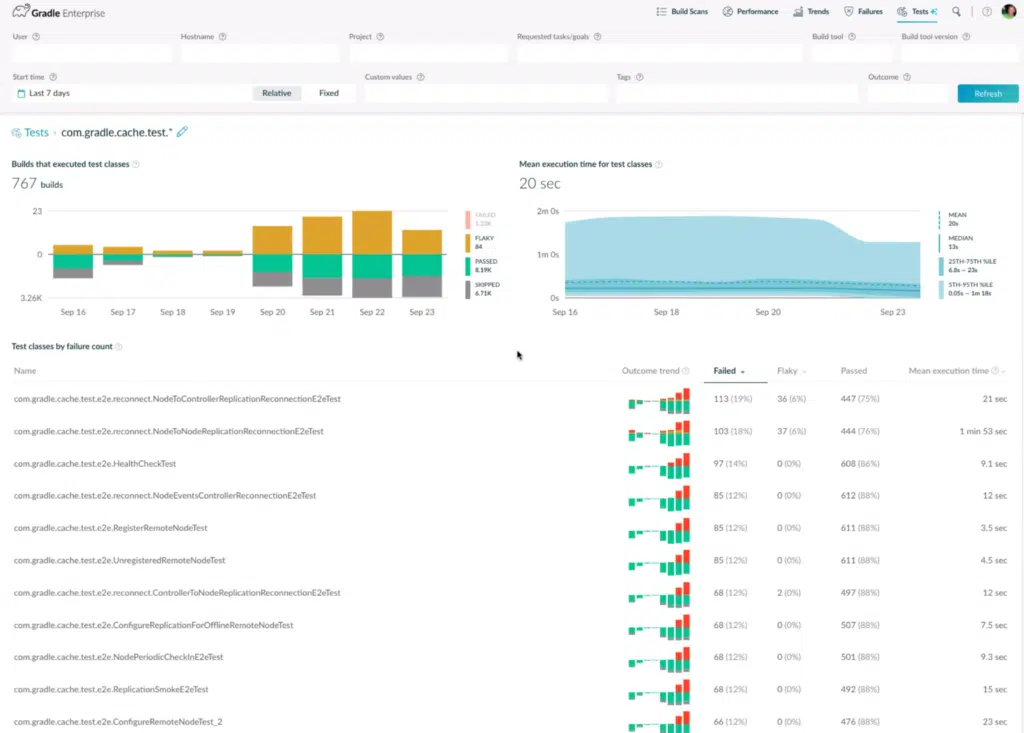Switch start time mode to Fixed

click(x=329, y=93)
